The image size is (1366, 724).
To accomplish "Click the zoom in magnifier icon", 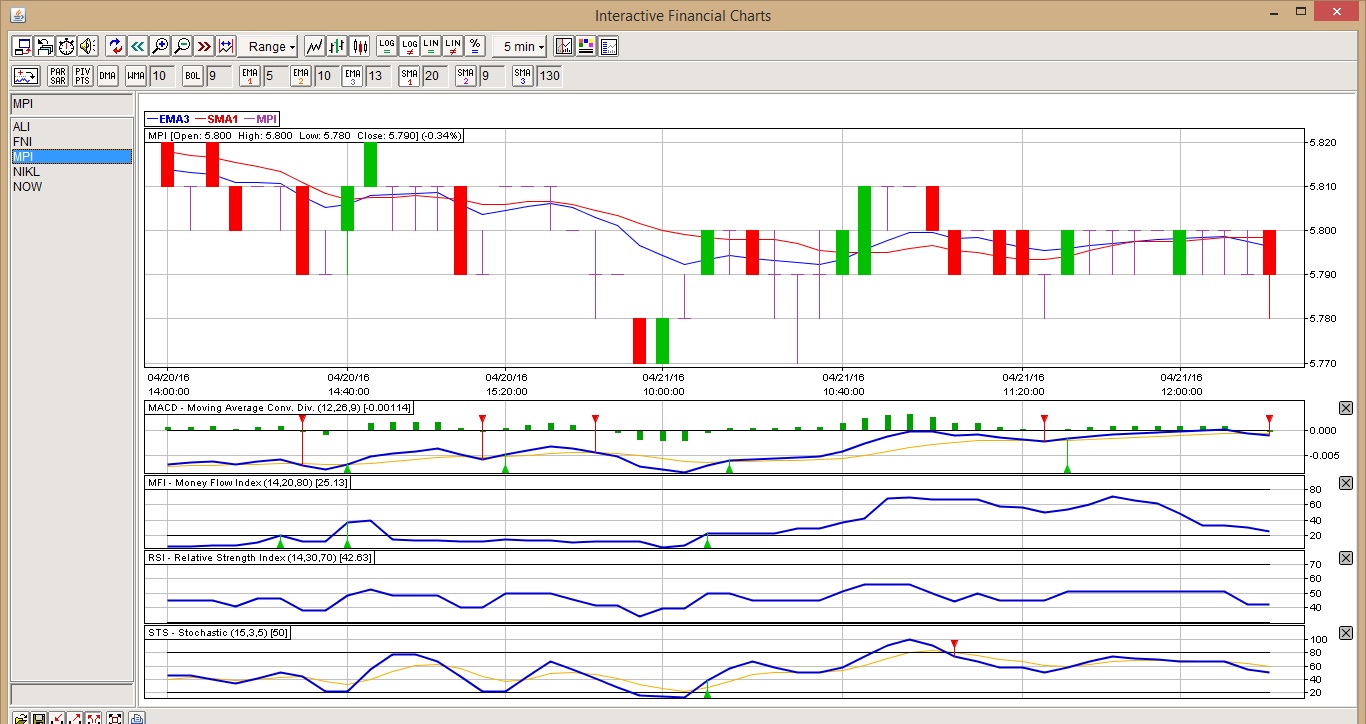I will pos(160,46).
